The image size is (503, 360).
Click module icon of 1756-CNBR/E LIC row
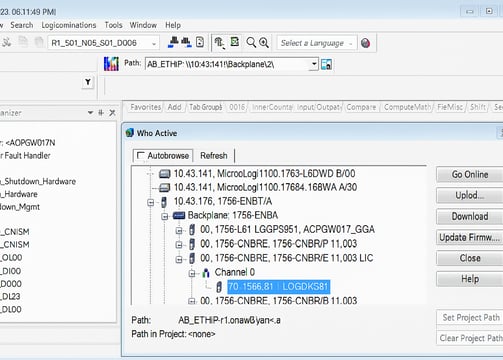[x=192, y=258]
